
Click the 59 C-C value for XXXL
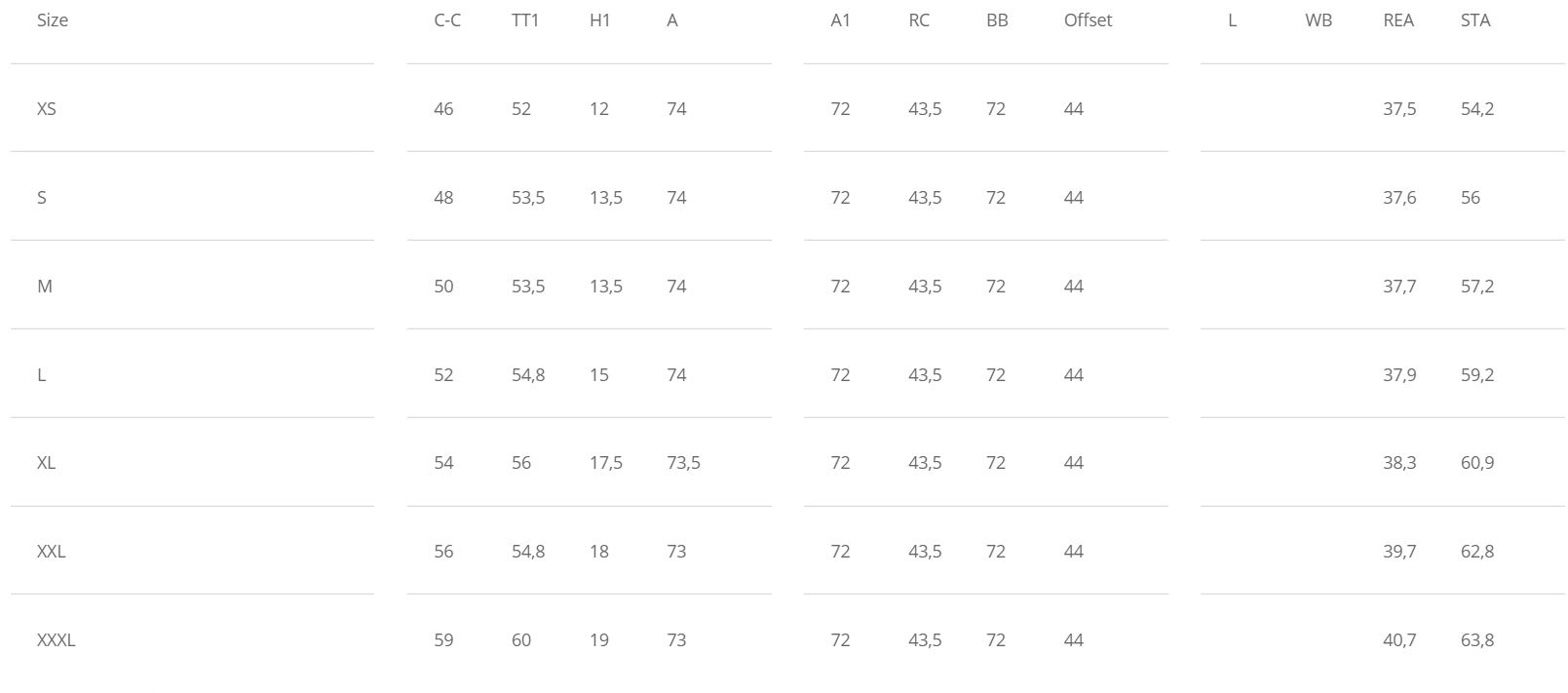(443, 640)
